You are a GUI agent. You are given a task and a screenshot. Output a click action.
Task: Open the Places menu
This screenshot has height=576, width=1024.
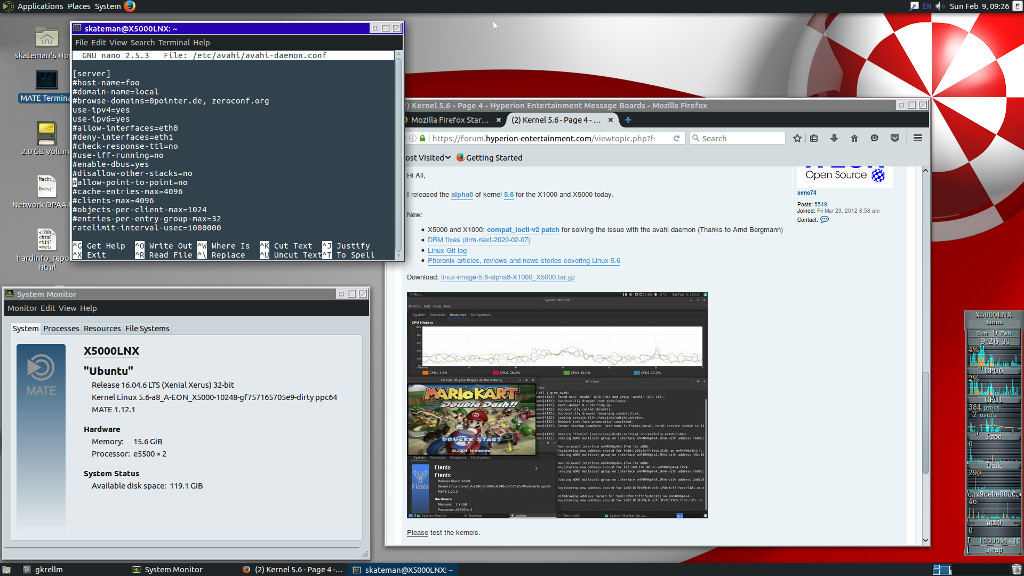click(79, 6)
